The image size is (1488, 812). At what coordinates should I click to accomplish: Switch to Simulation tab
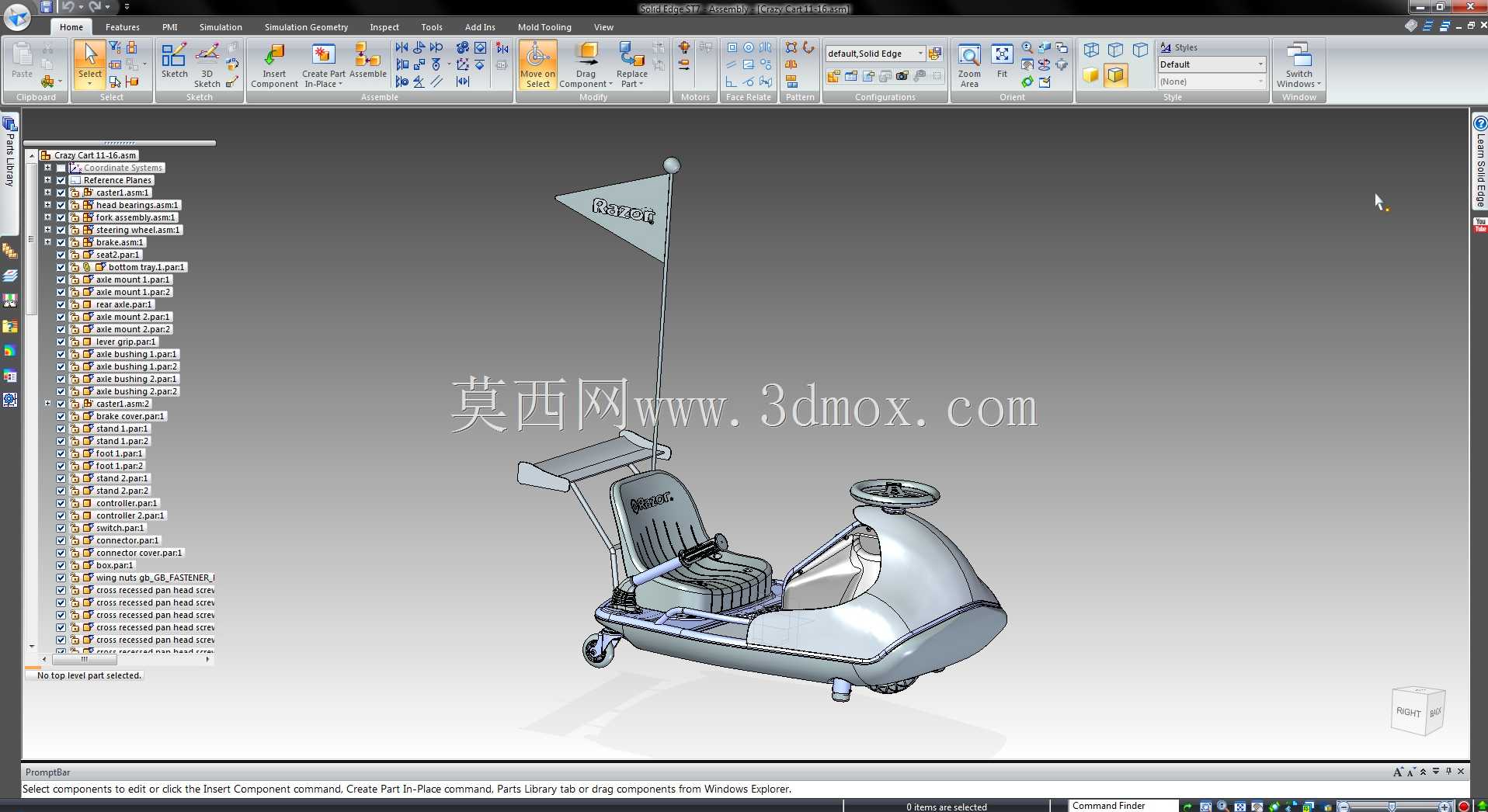coord(221,27)
